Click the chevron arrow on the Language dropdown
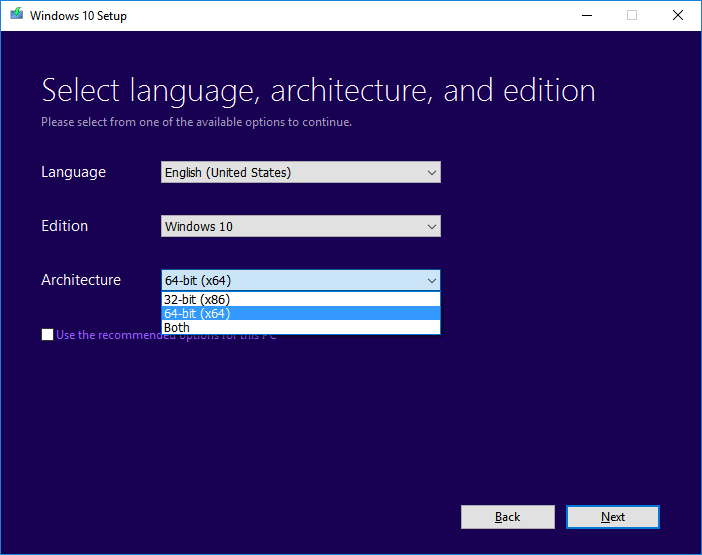The image size is (702, 555). tap(432, 173)
